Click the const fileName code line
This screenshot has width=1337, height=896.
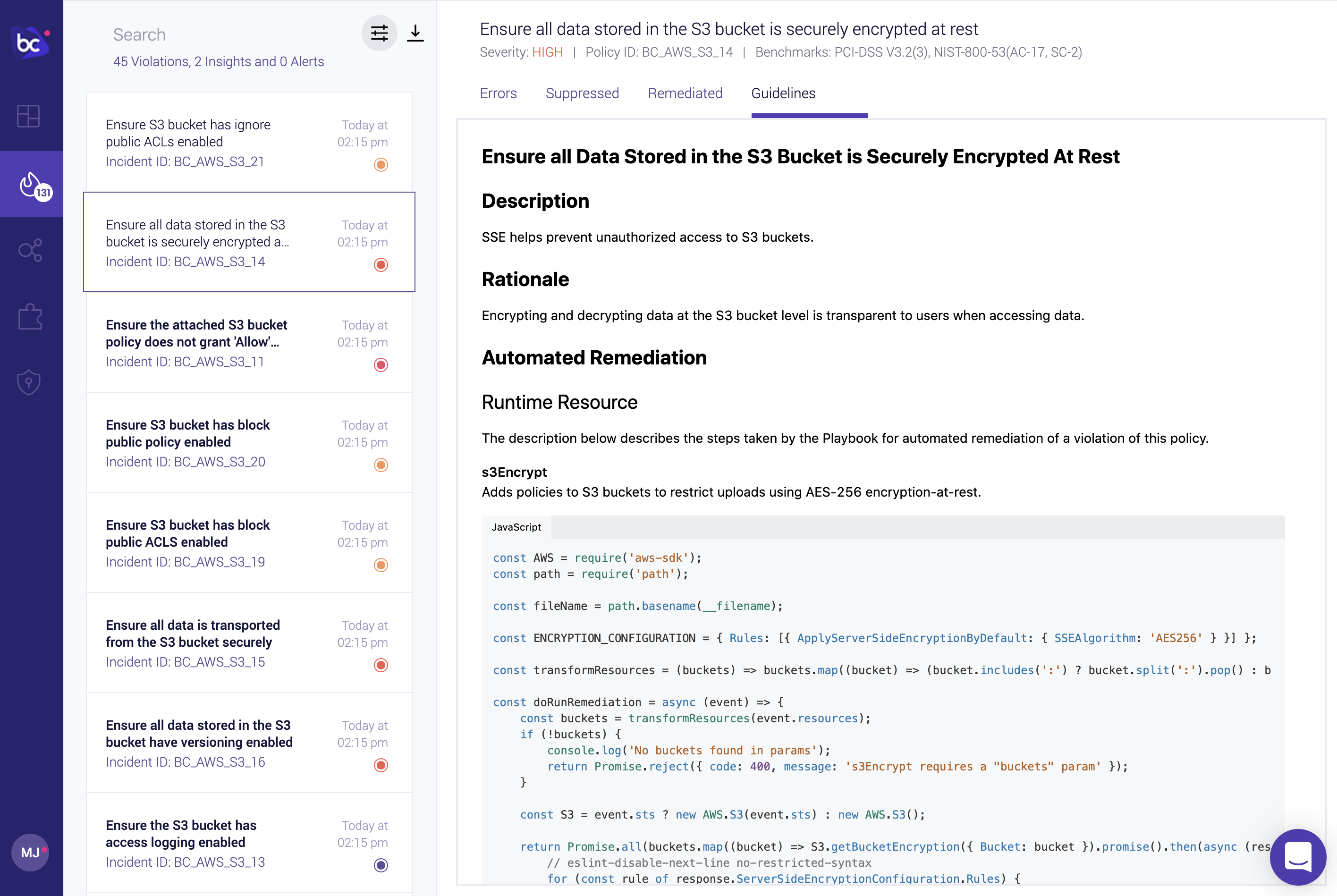click(x=638, y=606)
